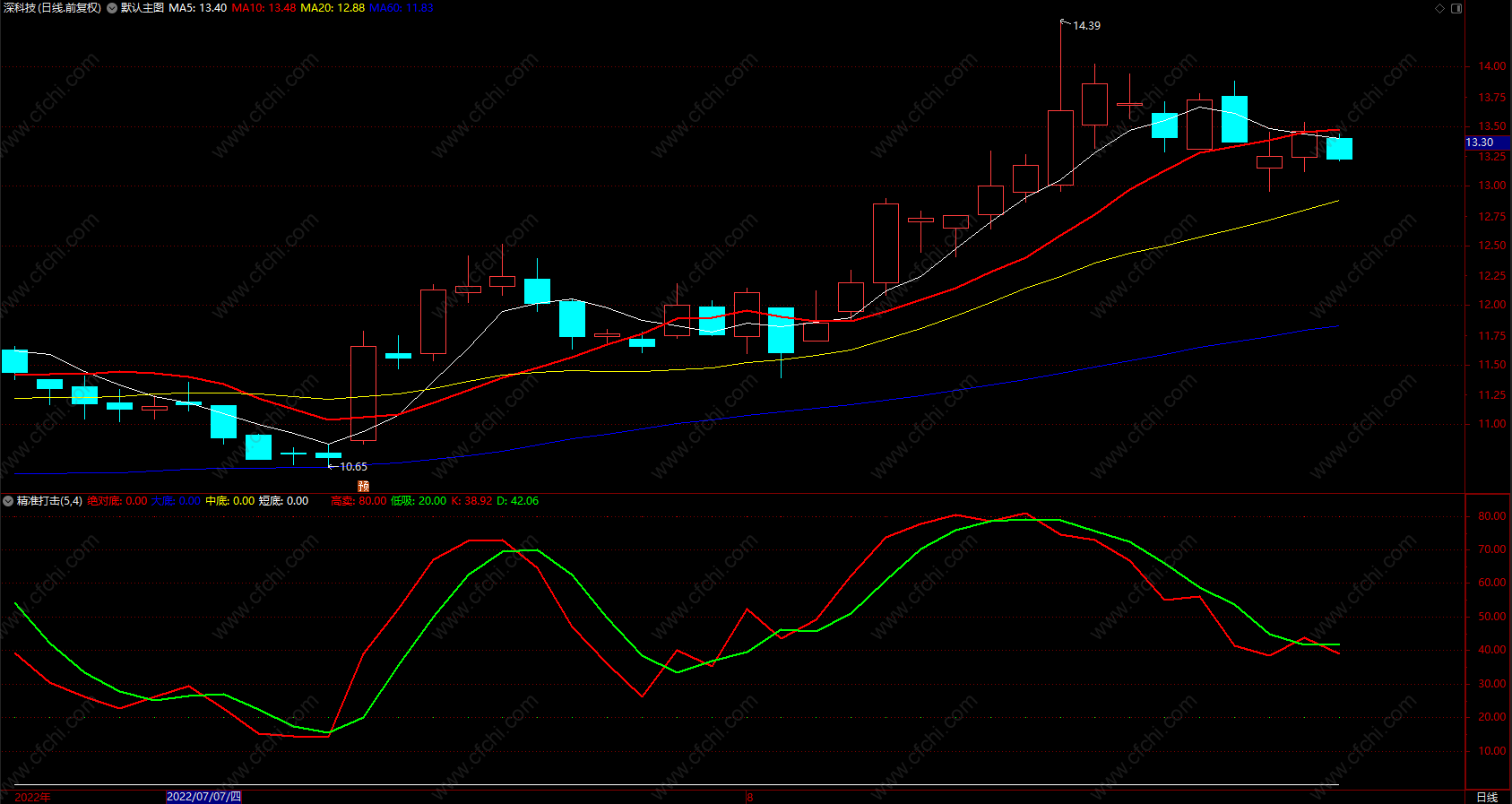Click the orange 预 marker under the chart
Viewport: 1512px width, 804px height.
(363, 486)
